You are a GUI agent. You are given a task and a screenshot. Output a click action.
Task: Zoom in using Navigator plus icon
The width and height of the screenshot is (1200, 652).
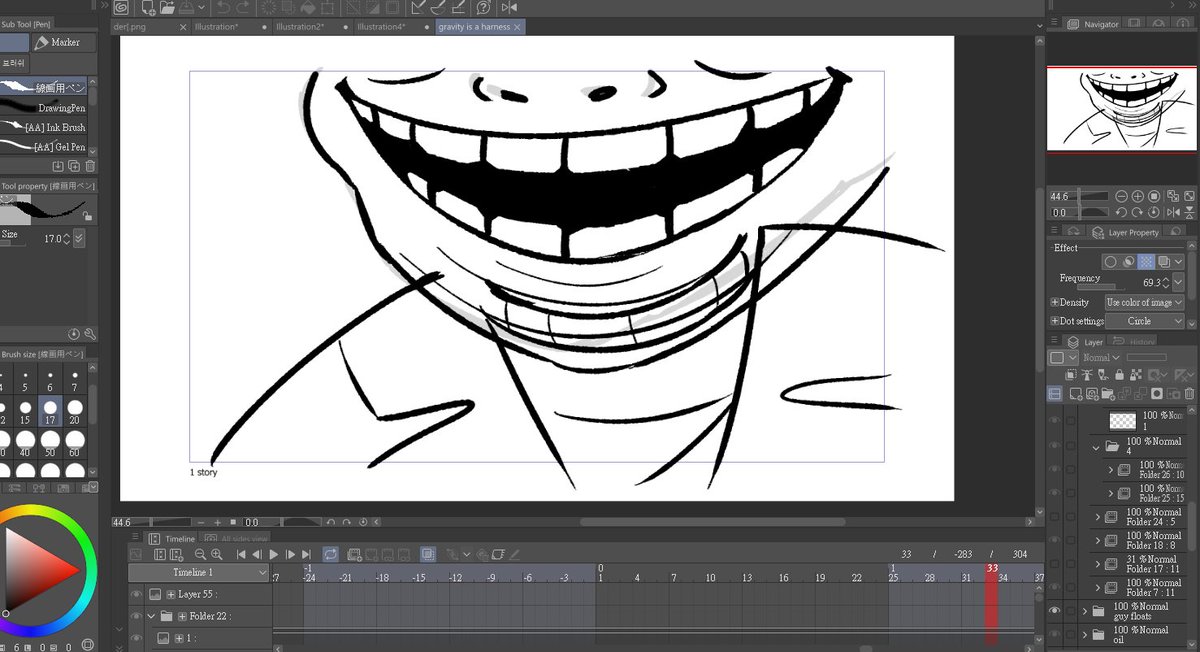pyautogui.click(x=1138, y=197)
